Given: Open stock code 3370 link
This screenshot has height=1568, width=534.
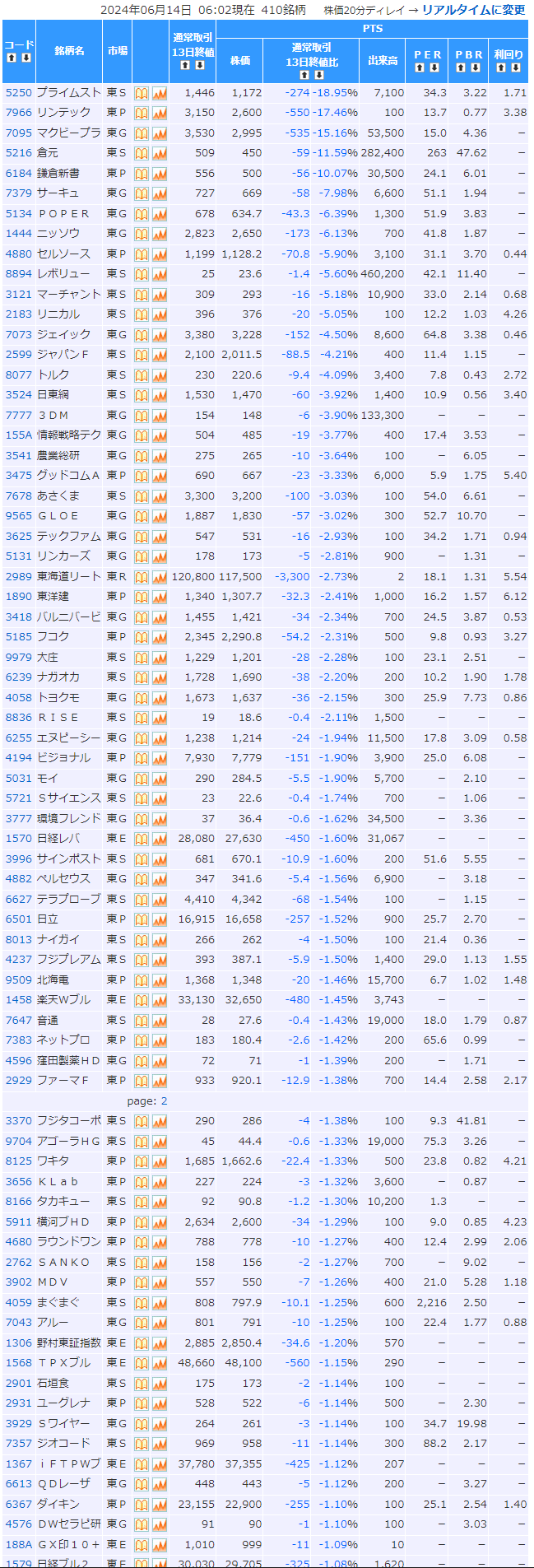Looking at the screenshot, I should pos(19,1121).
